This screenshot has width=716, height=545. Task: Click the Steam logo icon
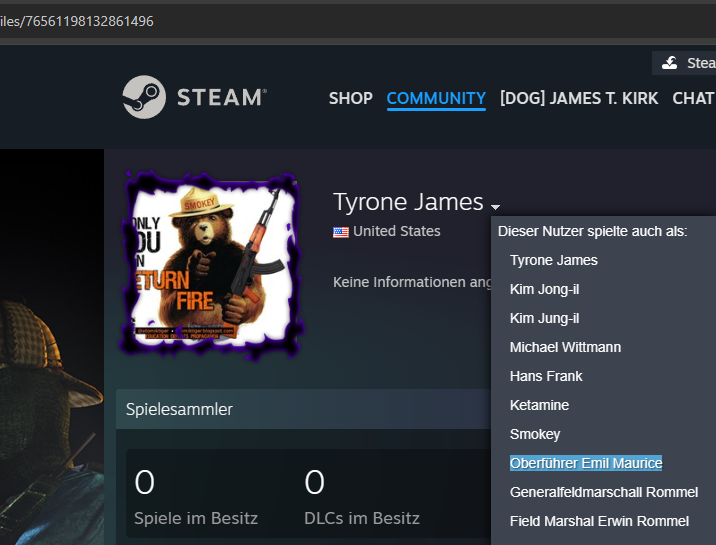pyautogui.click(x=144, y=97)
